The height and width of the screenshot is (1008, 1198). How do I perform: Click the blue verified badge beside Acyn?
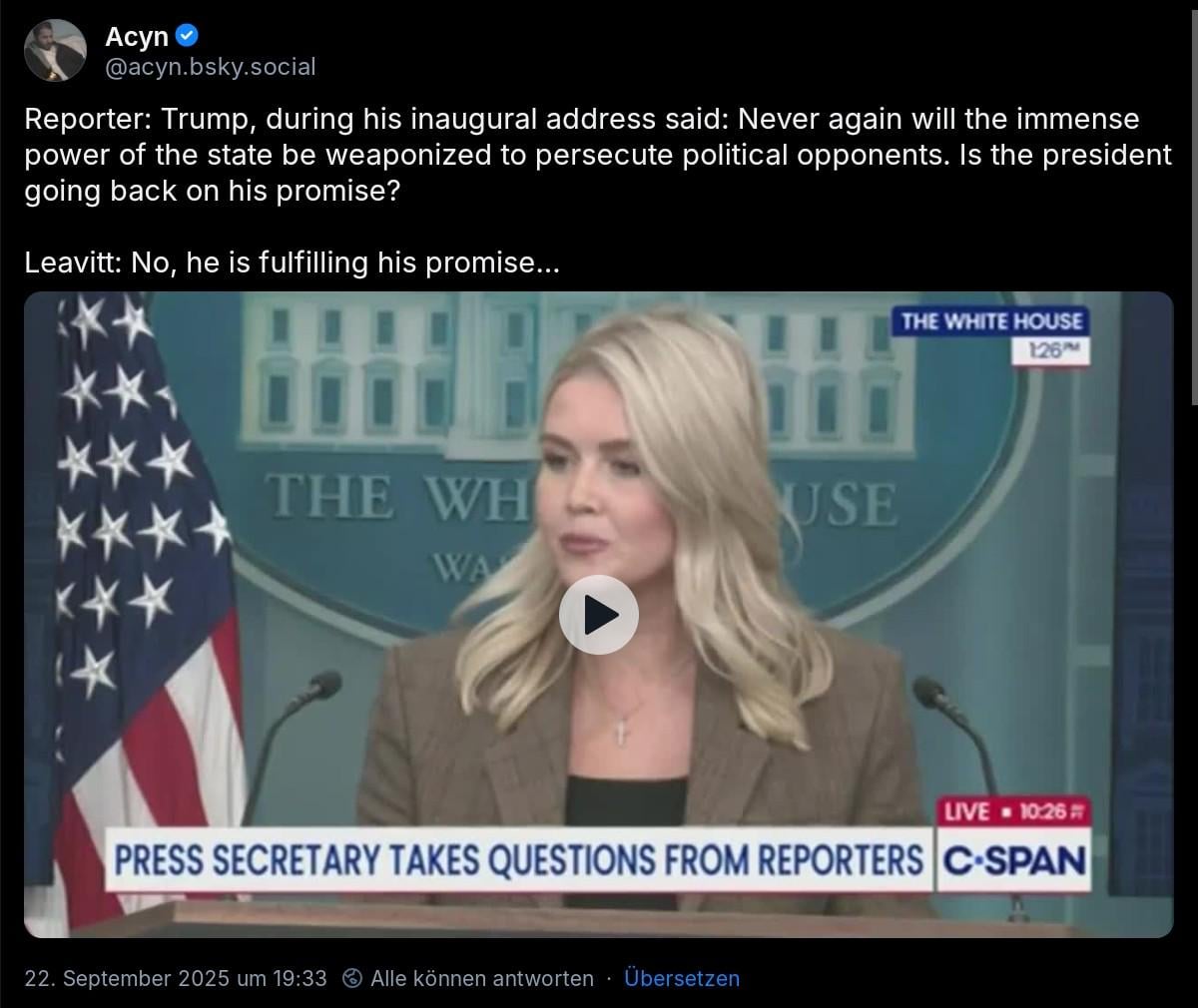187,36
